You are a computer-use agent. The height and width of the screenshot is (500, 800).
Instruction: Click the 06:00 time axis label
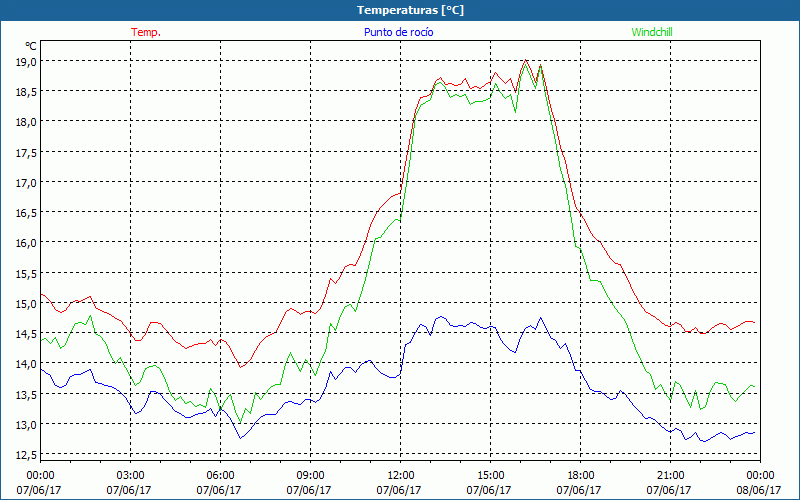(220, 475)
